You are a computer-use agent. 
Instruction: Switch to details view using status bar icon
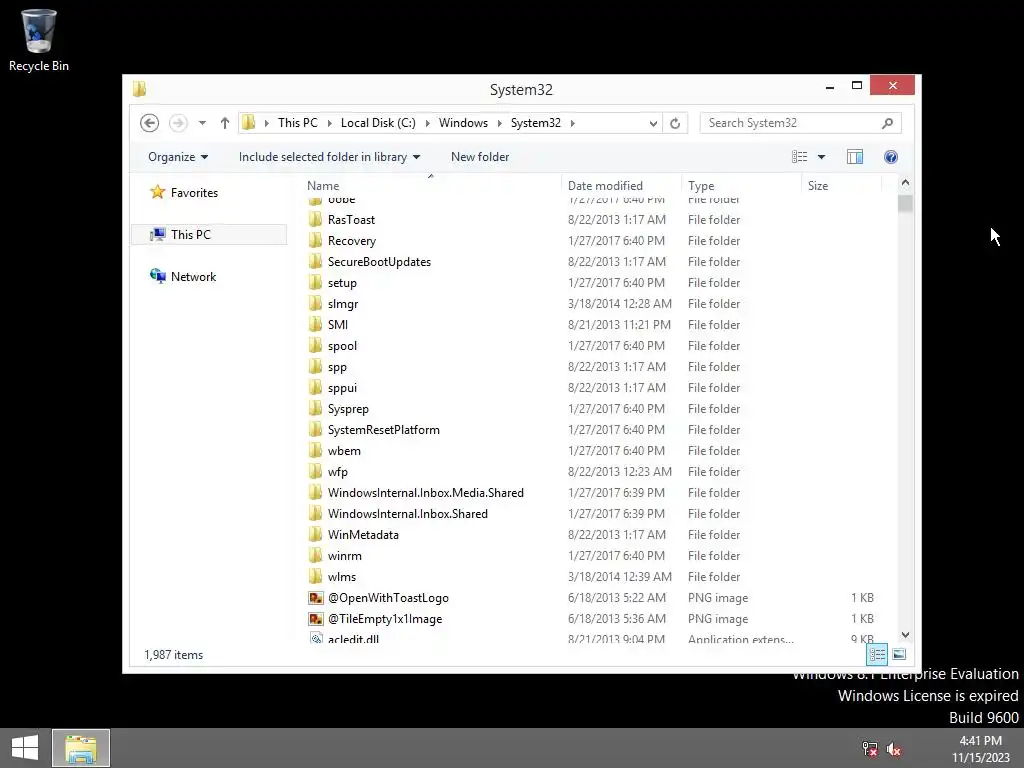[x=877, y=654]
